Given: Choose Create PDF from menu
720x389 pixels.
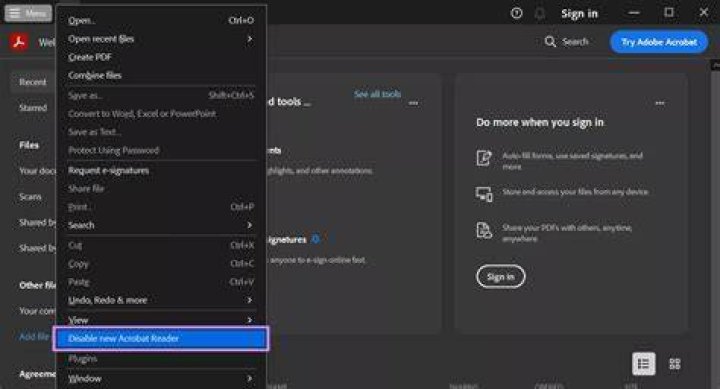Looking at the screenshot, I should [x=160, y=57].
